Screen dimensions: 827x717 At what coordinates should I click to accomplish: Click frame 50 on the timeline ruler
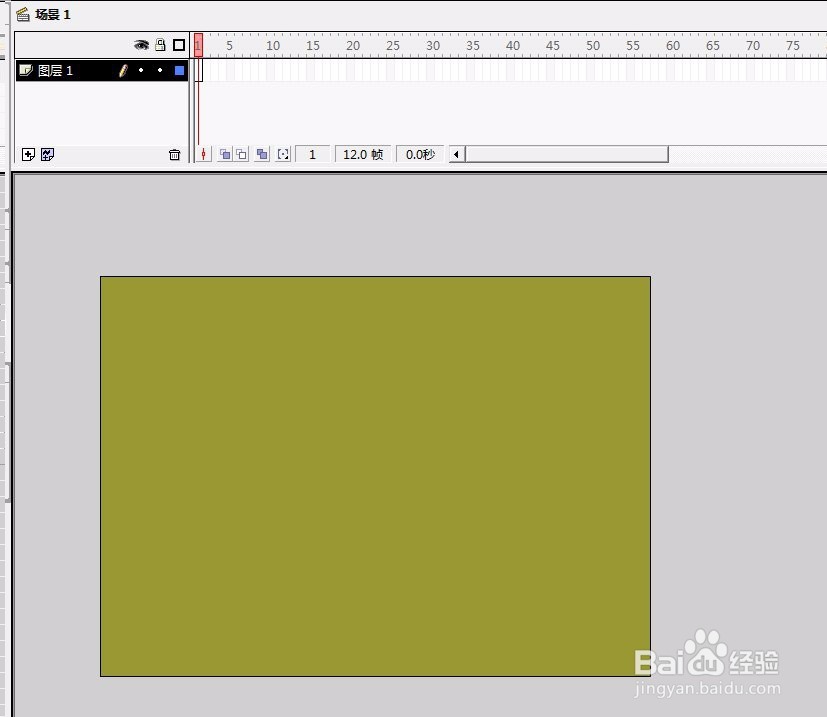[593, 45]
